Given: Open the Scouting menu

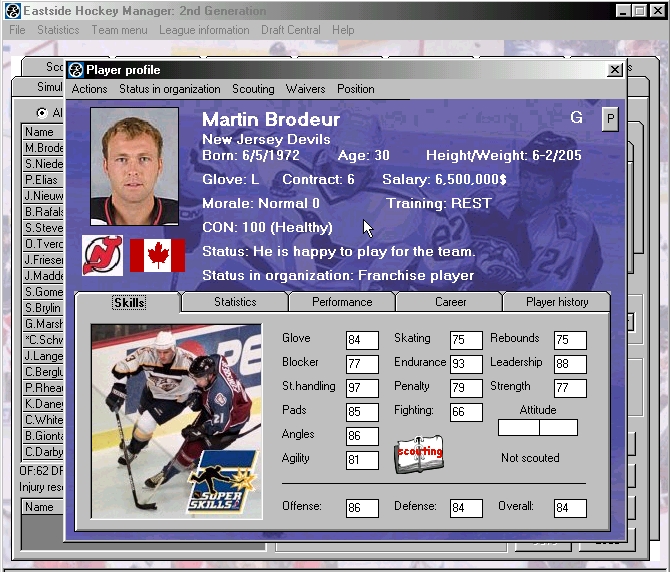Looking at the screenshot, I should click(253, 89).
